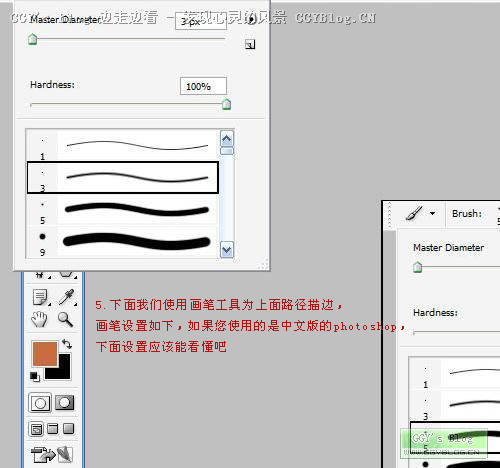Choose standard screen mode
The height and width of the screenshot is (468, 500).
click(x=36, y=429)
